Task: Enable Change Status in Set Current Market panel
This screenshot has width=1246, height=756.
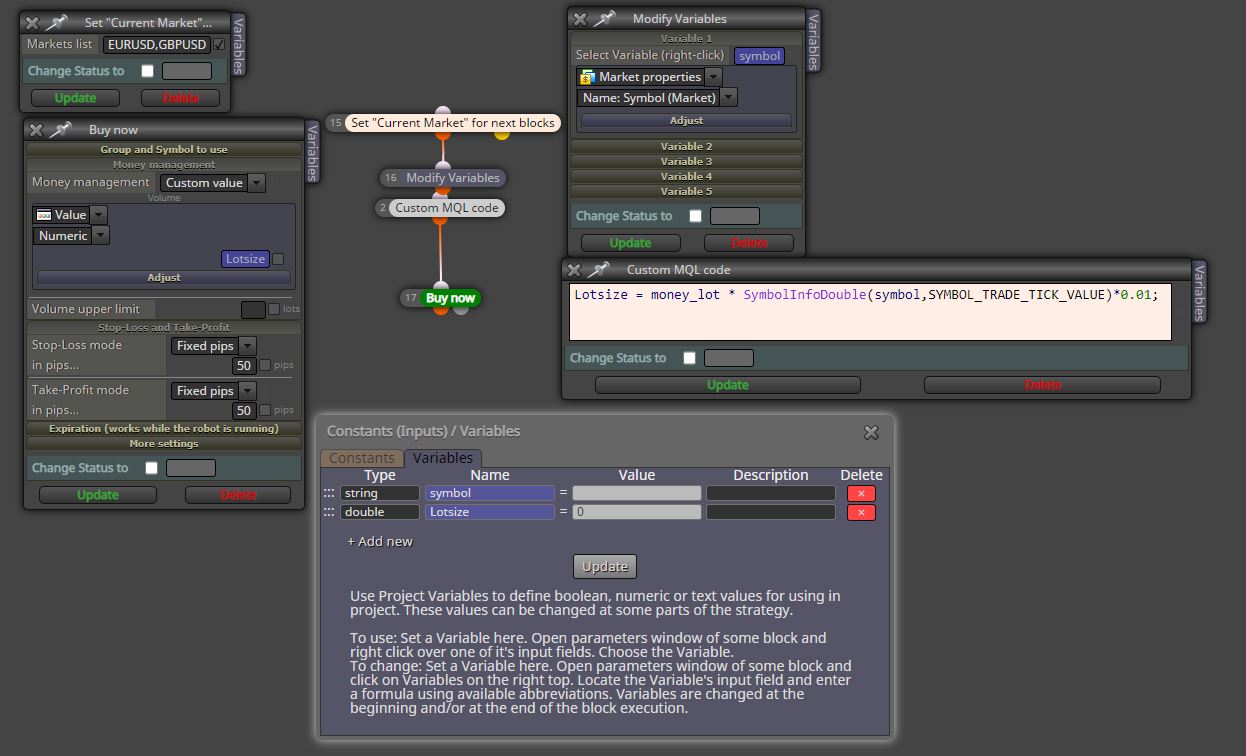Action: tap(148, 71)
